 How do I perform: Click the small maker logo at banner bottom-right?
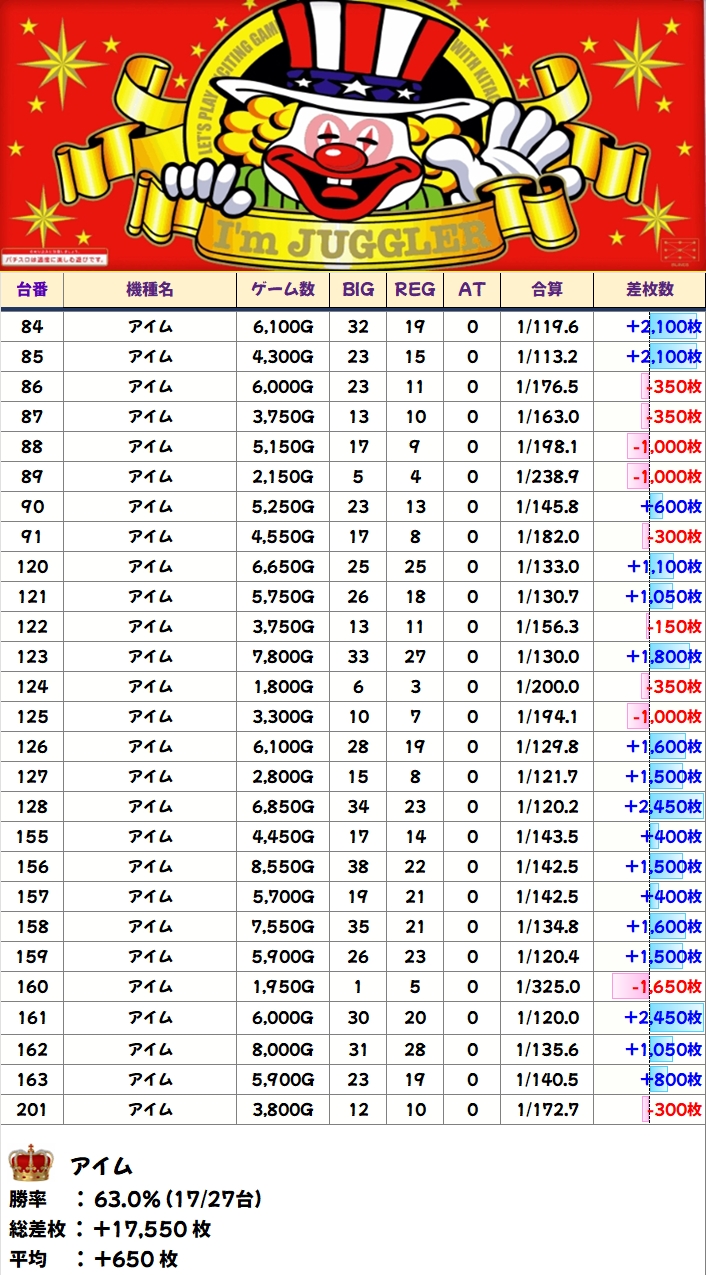[x=678, y=246]
